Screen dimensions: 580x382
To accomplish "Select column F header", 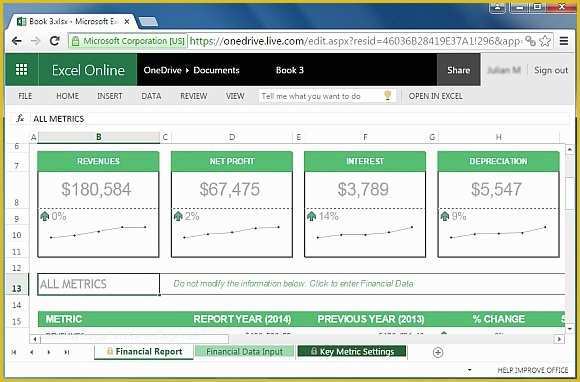I will coord(365,137).
